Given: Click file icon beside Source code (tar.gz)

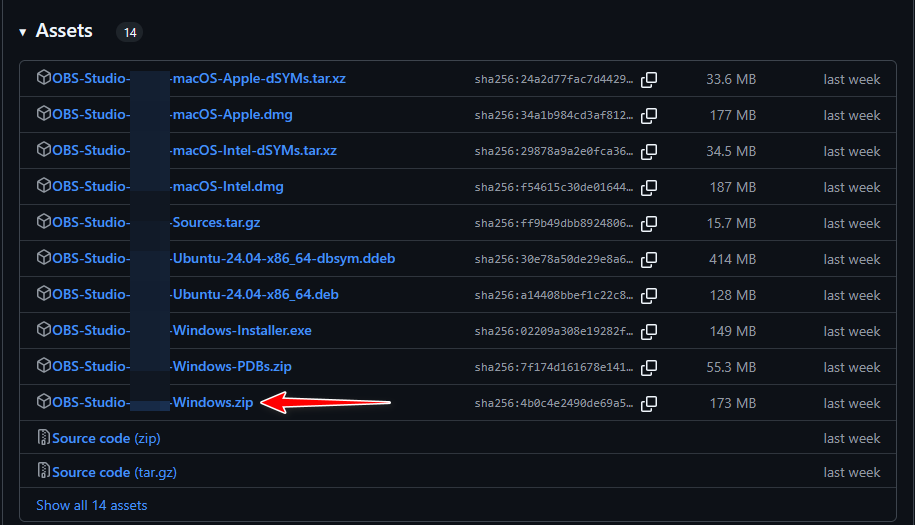Looking at the screenshot, I should [x=44, y=471].
